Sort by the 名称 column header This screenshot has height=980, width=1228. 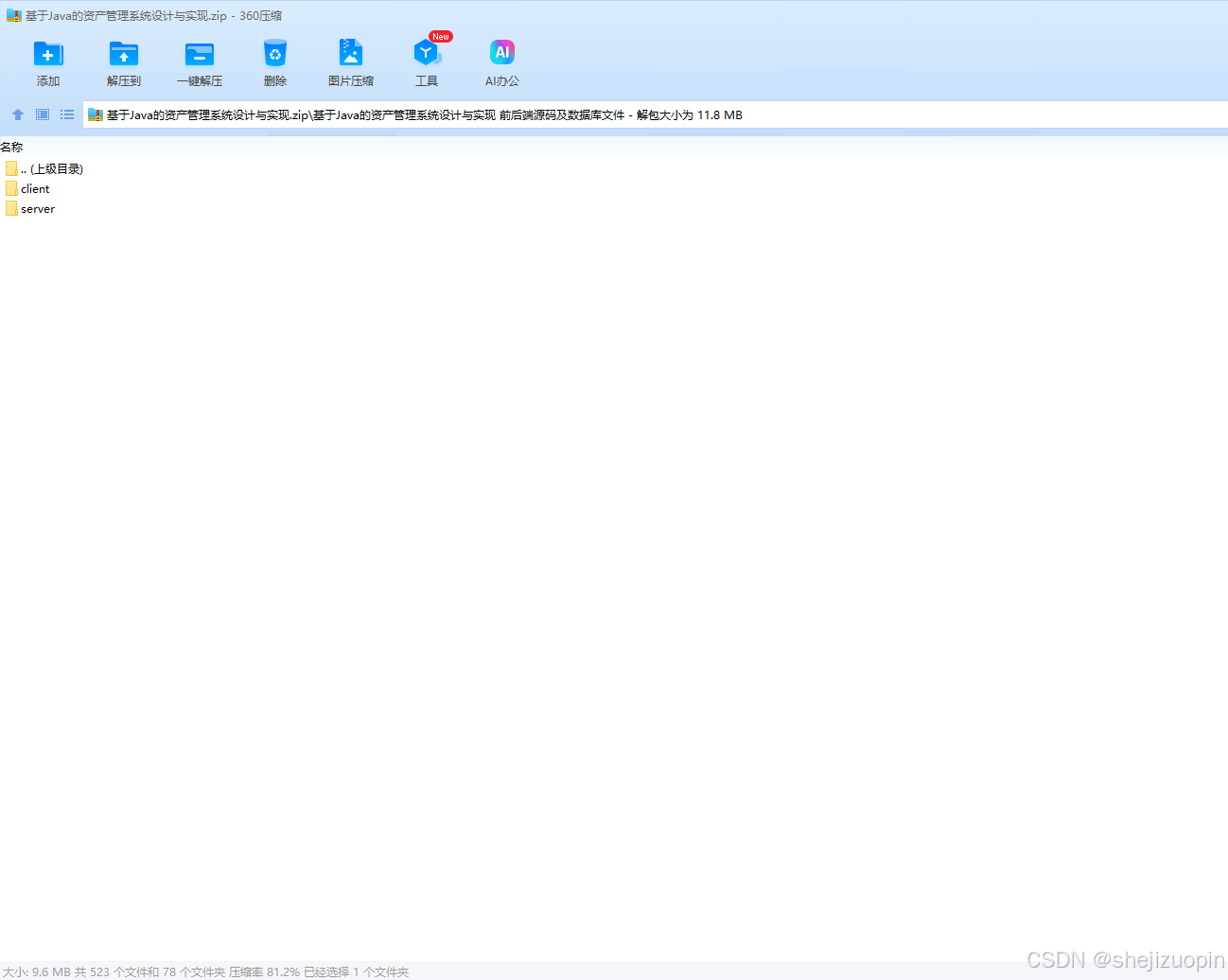(11, 147)
